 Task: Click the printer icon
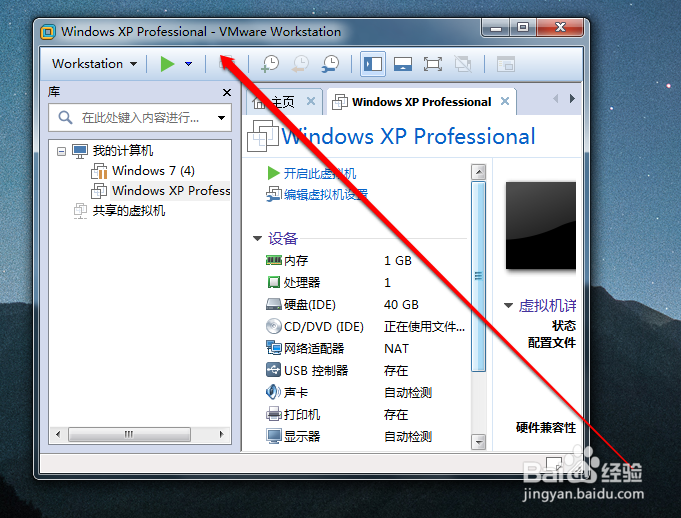pos(274,414)
